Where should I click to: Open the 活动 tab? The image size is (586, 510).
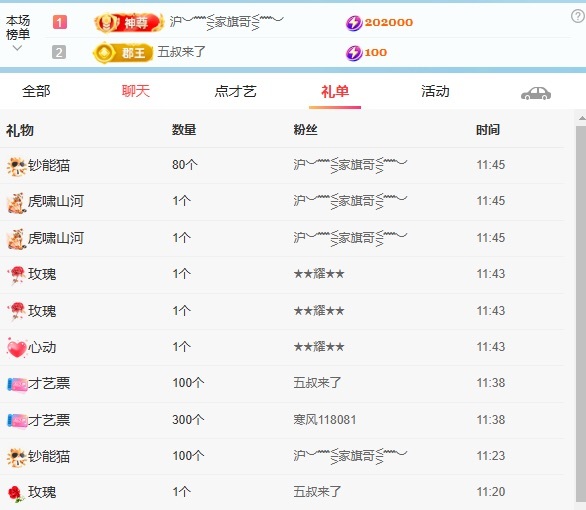[x=435, y=91]
